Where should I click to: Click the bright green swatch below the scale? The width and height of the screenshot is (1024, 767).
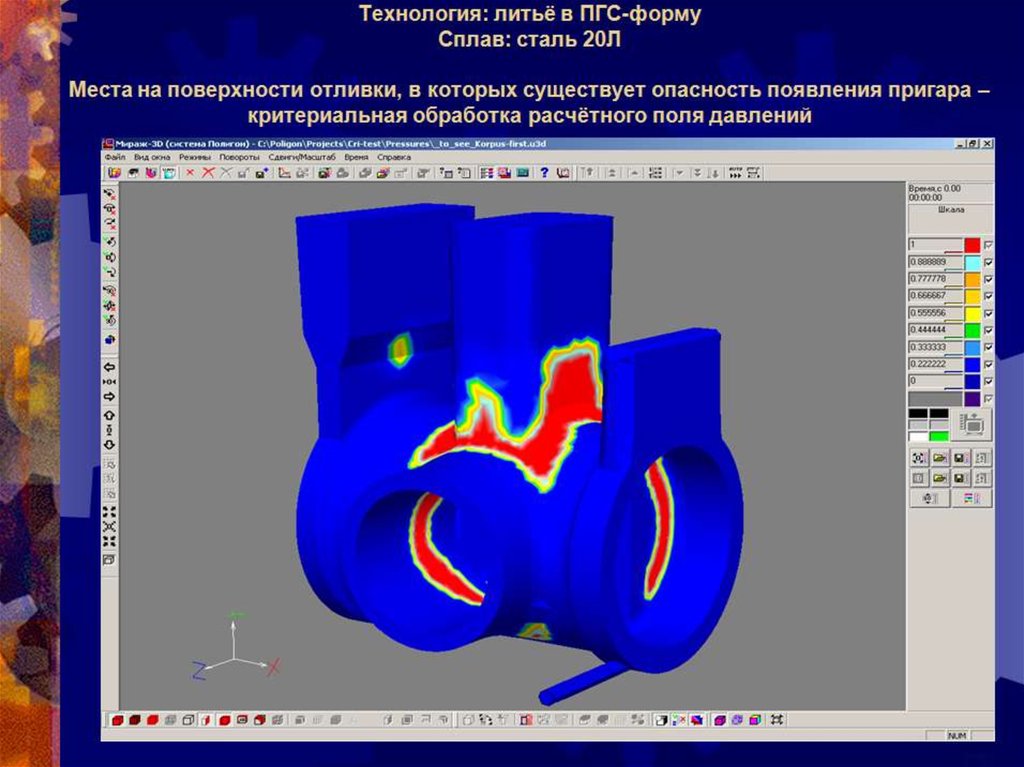pyautogui.click(x=939, y=436)
